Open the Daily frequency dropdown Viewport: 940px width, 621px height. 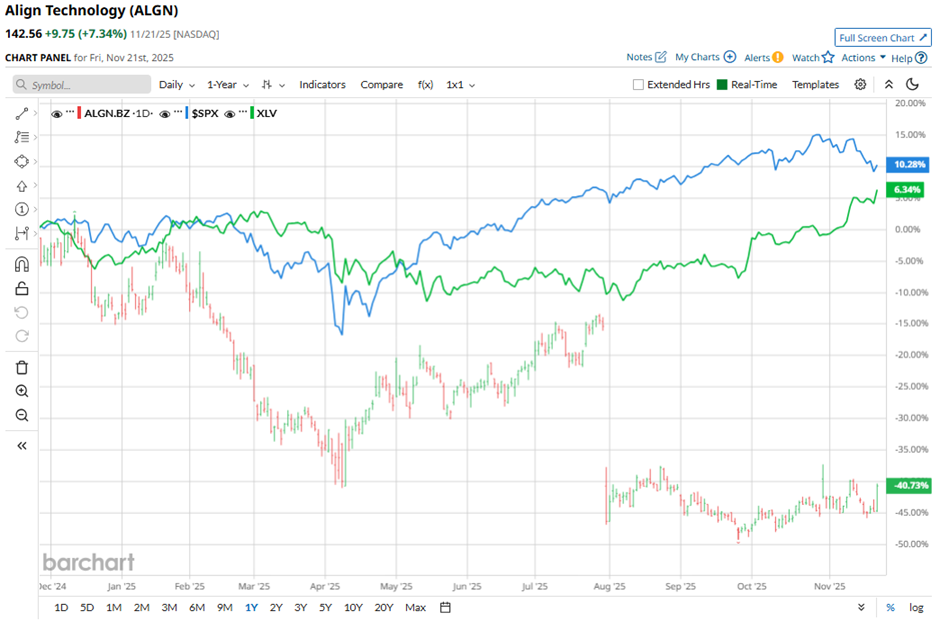pos(176,85)
